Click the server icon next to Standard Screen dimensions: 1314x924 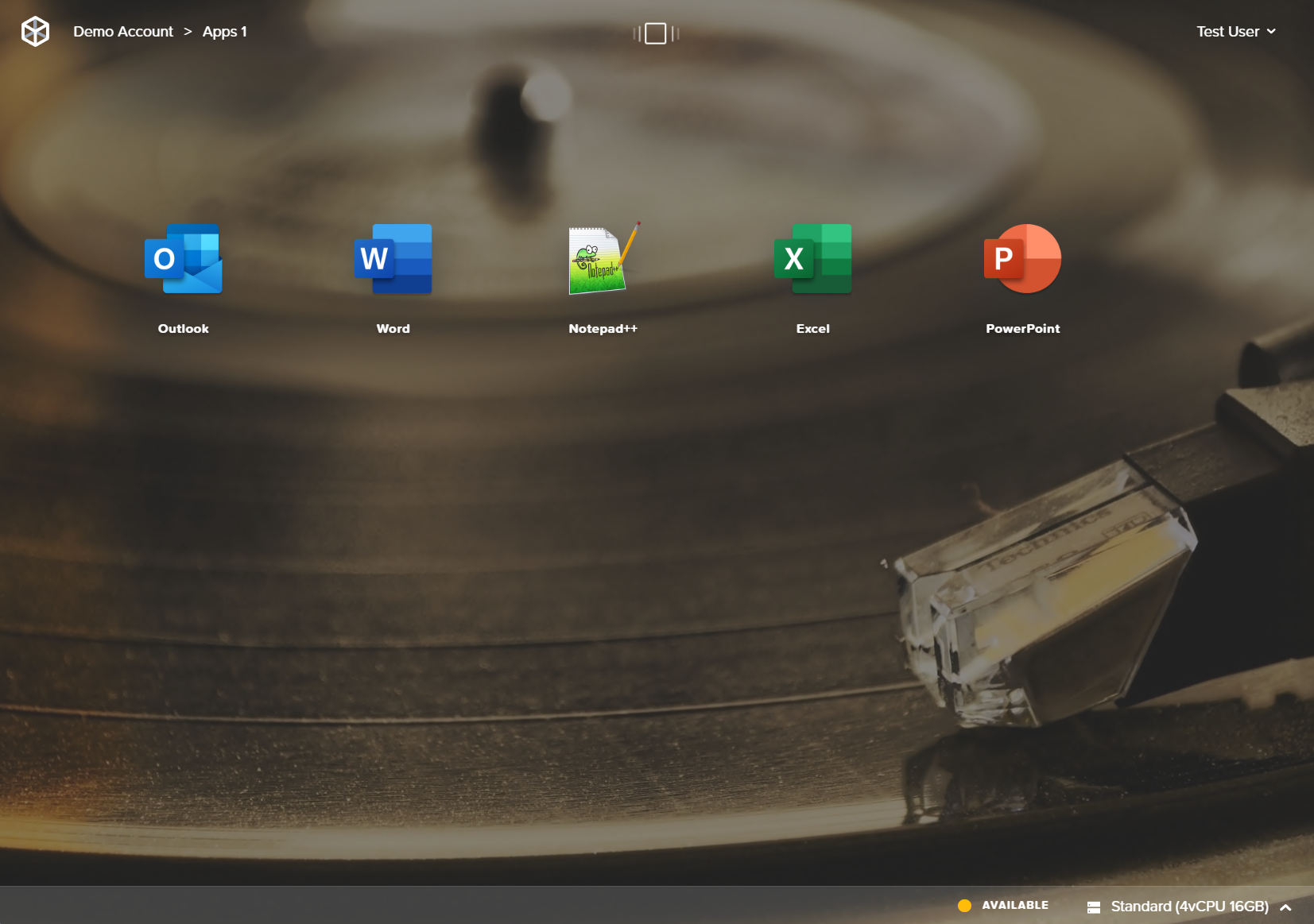[x=1095, y=906]
